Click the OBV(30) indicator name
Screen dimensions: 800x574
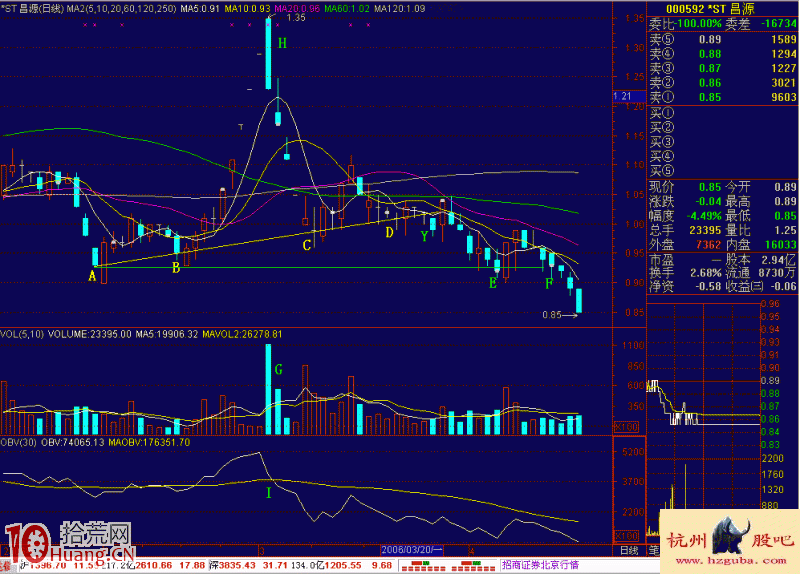coord(18,442)
